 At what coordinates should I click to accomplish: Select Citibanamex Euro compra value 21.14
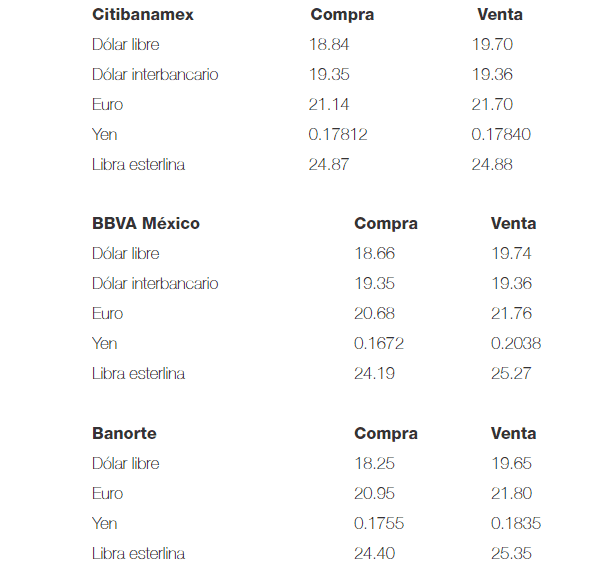328,105
